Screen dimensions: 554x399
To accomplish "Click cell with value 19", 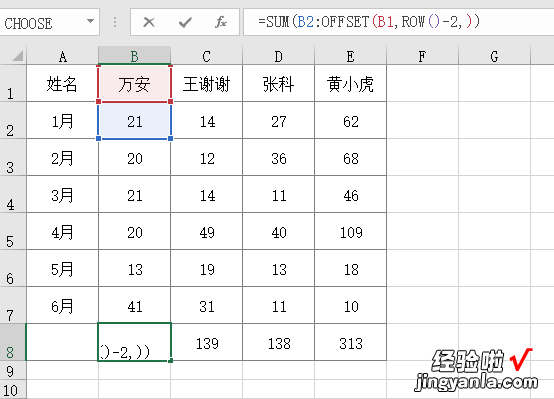I will 207,268.
